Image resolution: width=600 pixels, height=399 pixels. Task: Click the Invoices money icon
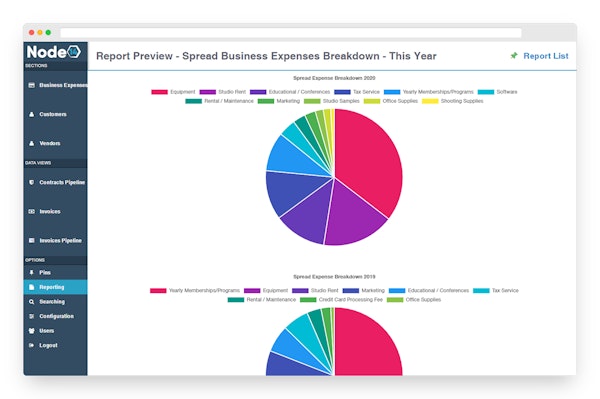(32, 211)
